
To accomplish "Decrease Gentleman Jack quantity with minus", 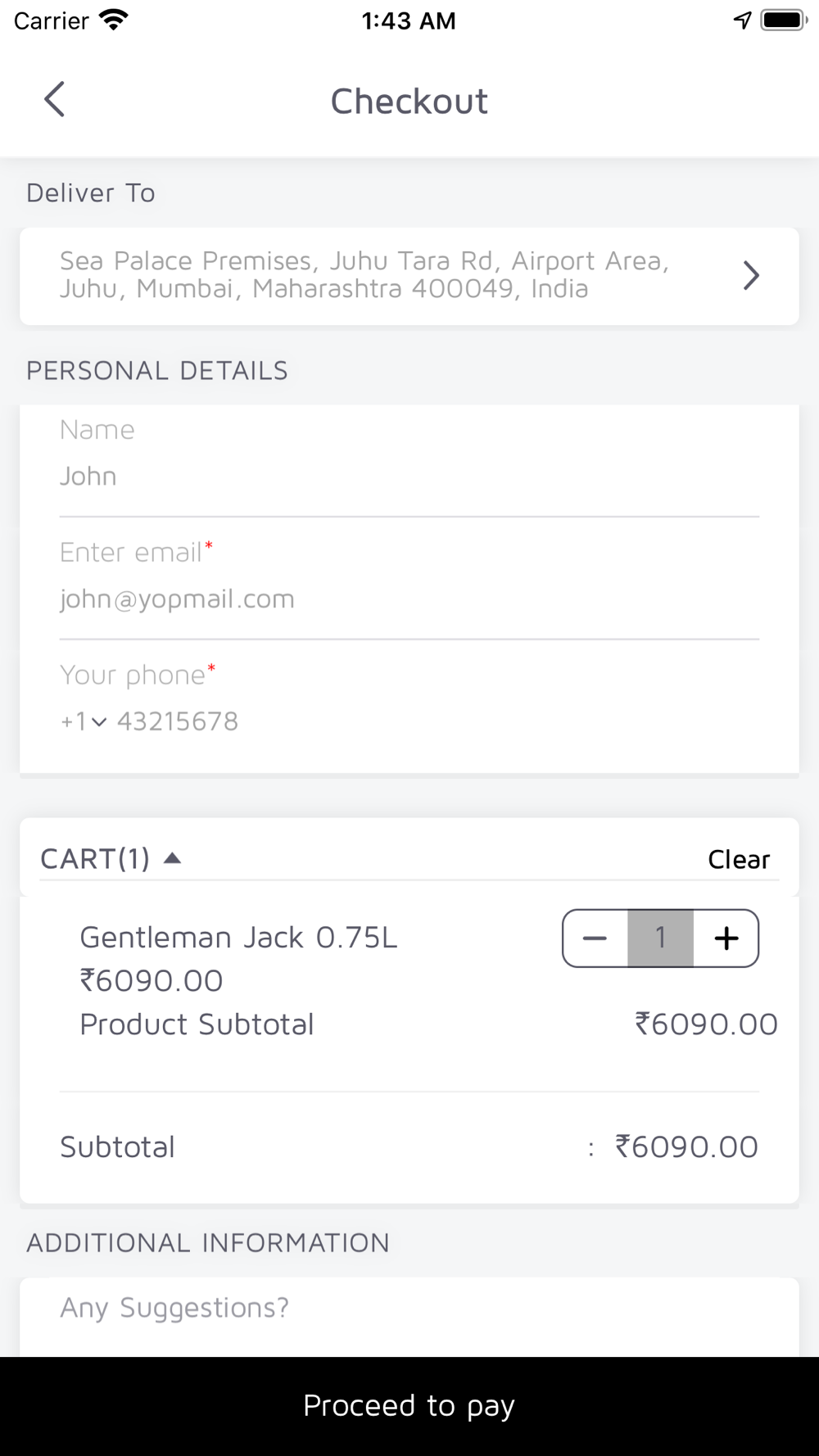I will pos(595,938).
